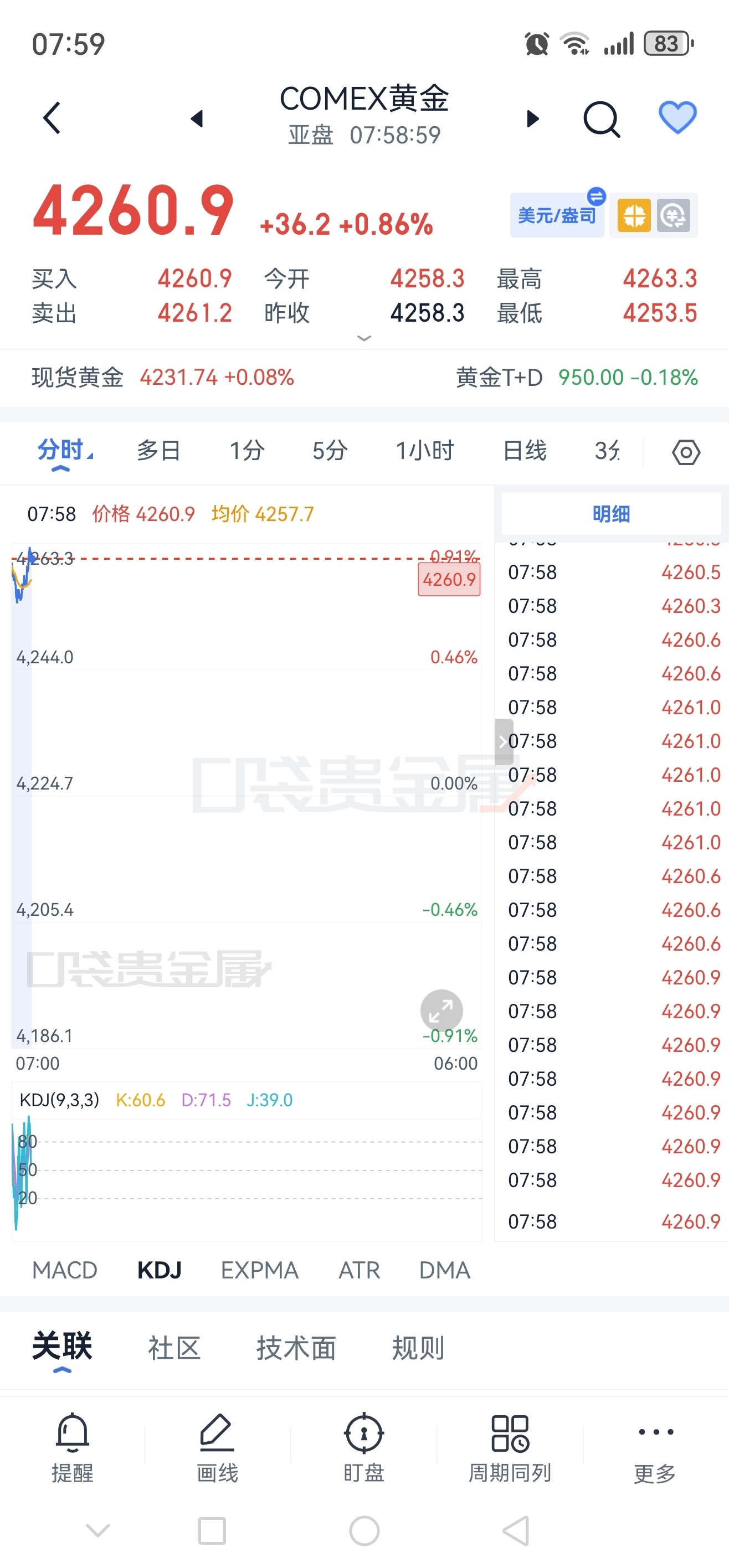The width and height of the screenshot is (729, 1568).
Task: Open 现货黄金 4231.74 quote
Action: (x=163, y=378)
